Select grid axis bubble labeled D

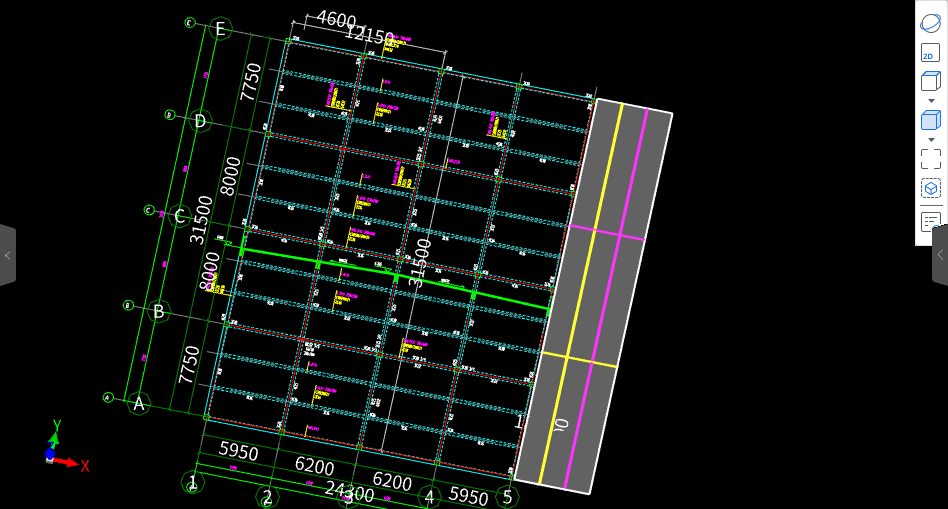(200, 122)
